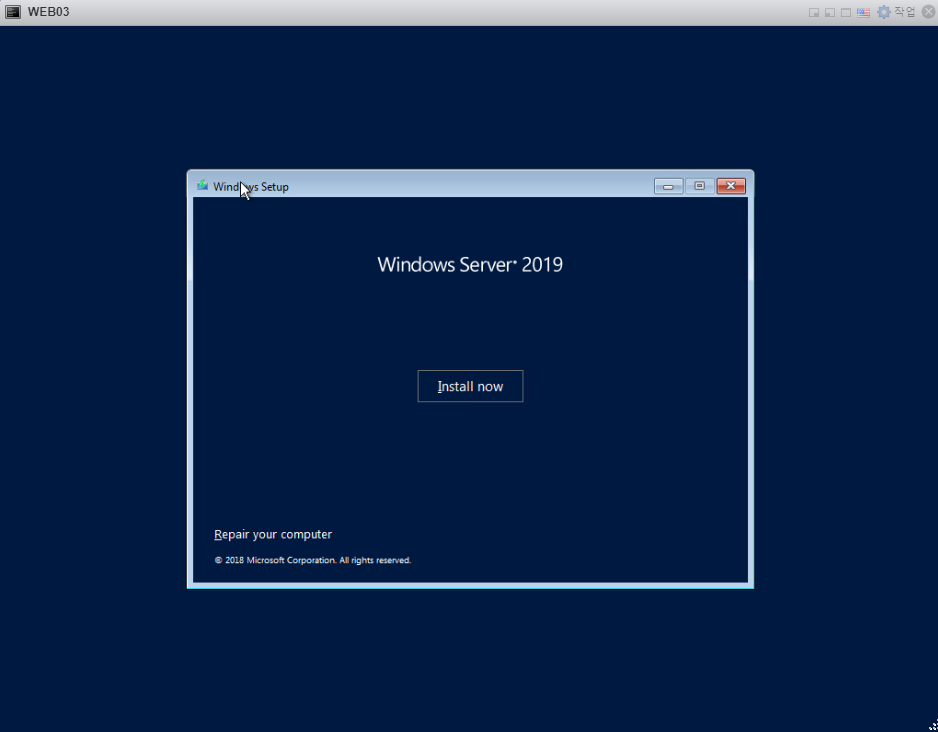Click the WEB03 console title text
The image size is (938, 732).
tap(48, 12)
